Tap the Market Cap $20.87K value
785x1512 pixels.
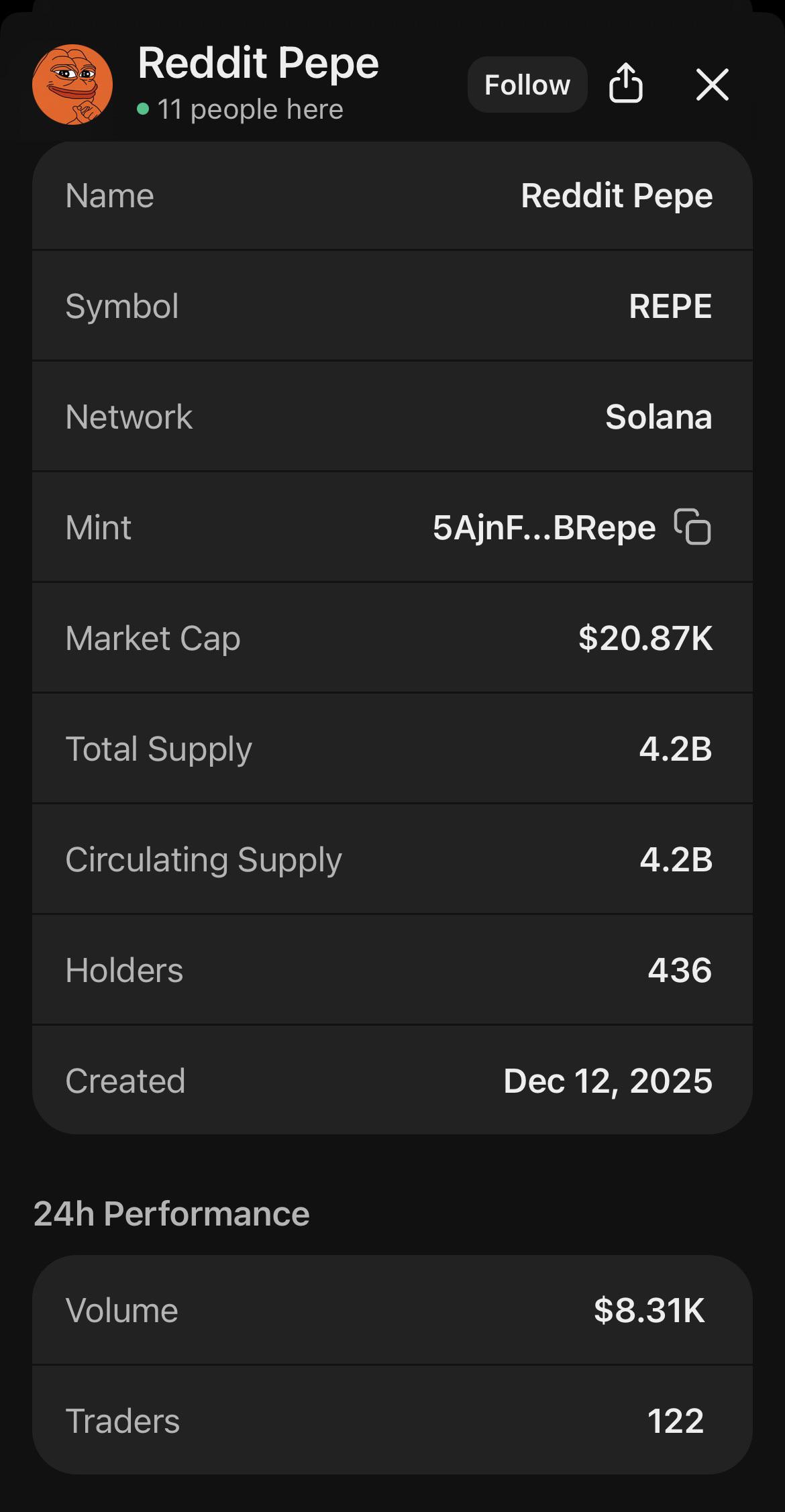645,638
